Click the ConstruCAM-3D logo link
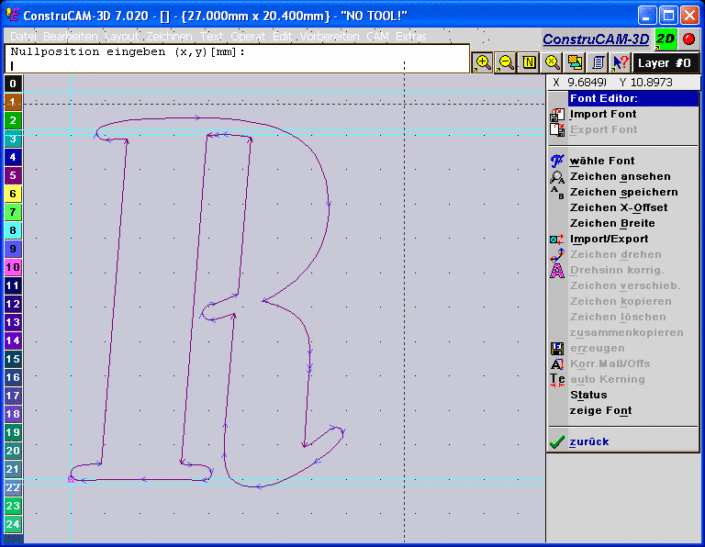Image resolution: width=705 pixels, height=547 pixels. pos(596,40)
